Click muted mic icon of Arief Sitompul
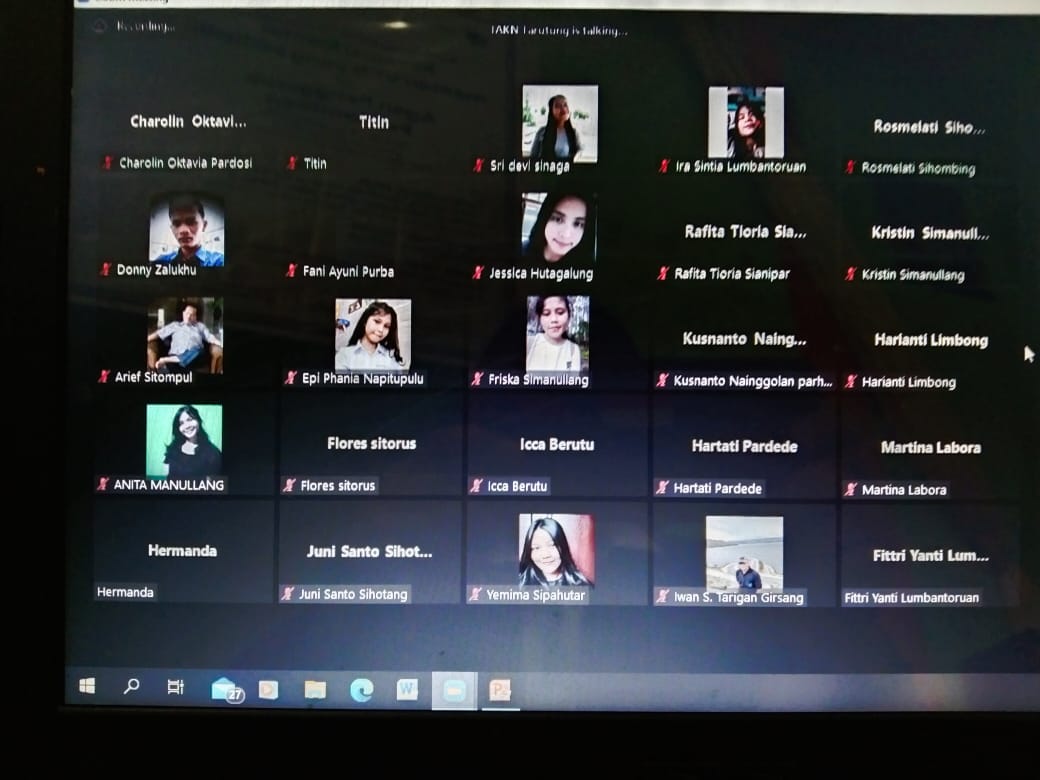Image resolution: width=1040 pixels, height=780 pixels. coord(103,377)
